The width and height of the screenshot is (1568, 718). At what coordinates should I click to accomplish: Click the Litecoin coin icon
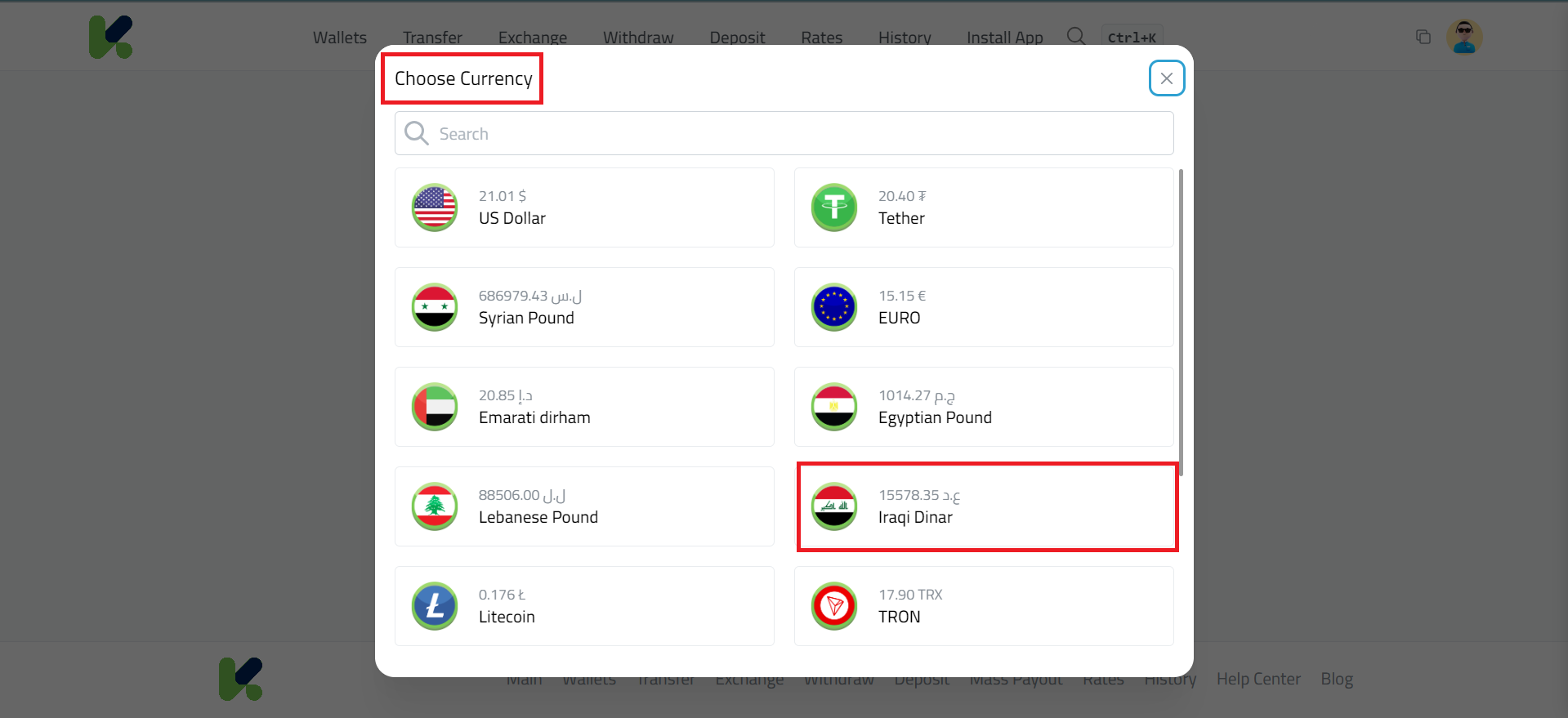(x=435, y=606)
